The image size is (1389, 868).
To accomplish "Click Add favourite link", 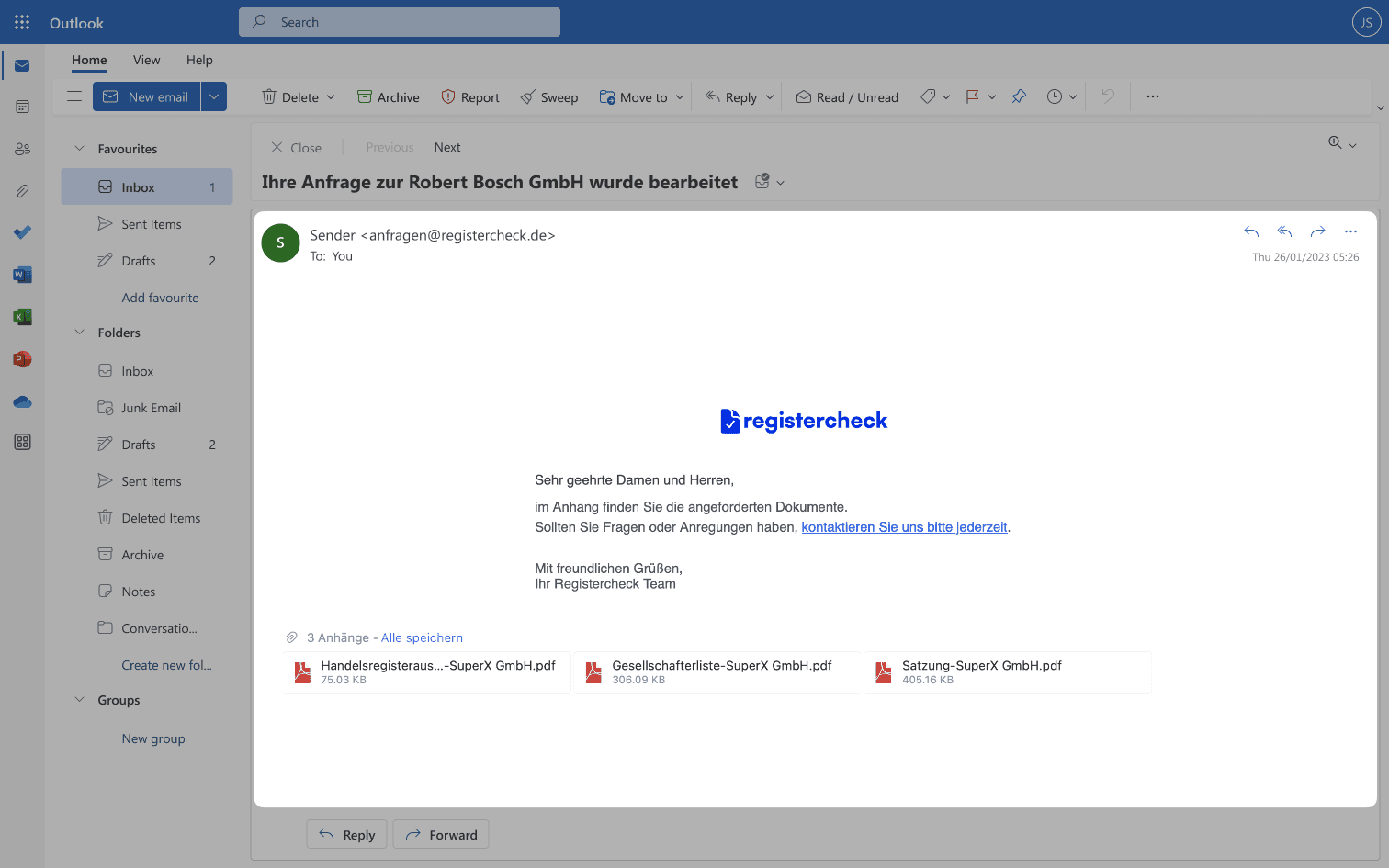I will (x=160, y=298).
